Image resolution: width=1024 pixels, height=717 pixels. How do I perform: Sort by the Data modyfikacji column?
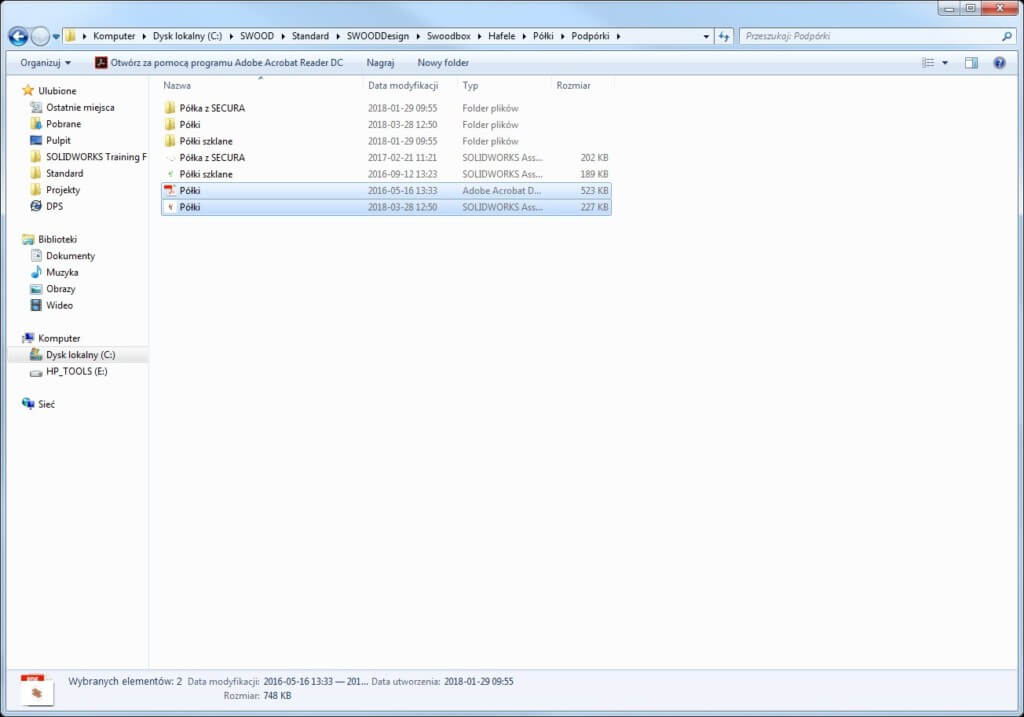click(403, 86)
